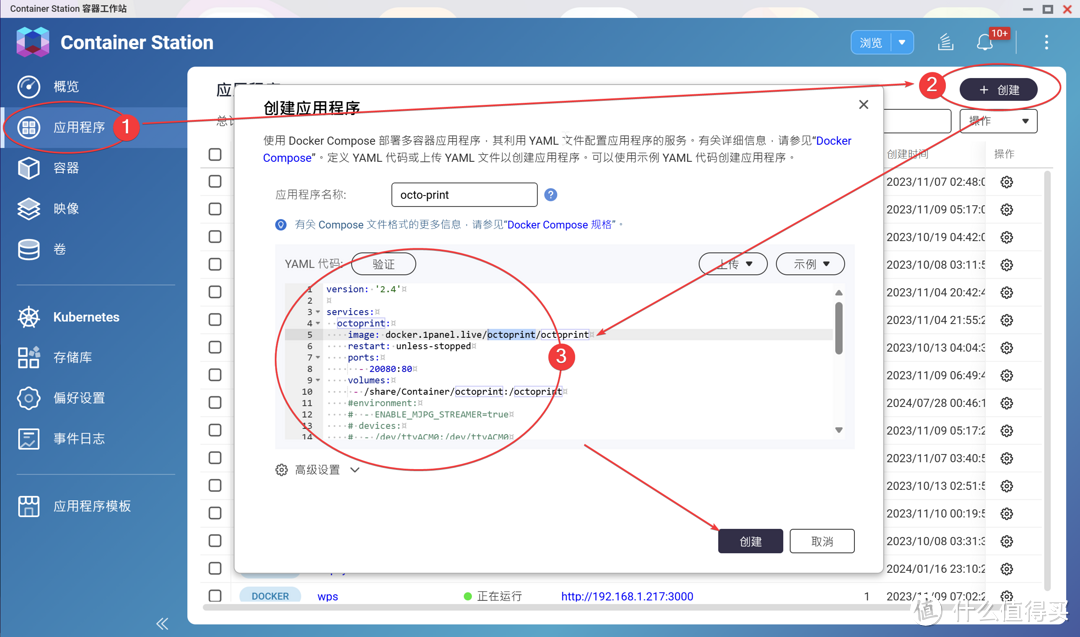Expand the 浏览 dropdown arrow in header
1080x637 pixels.
point(902,43)
